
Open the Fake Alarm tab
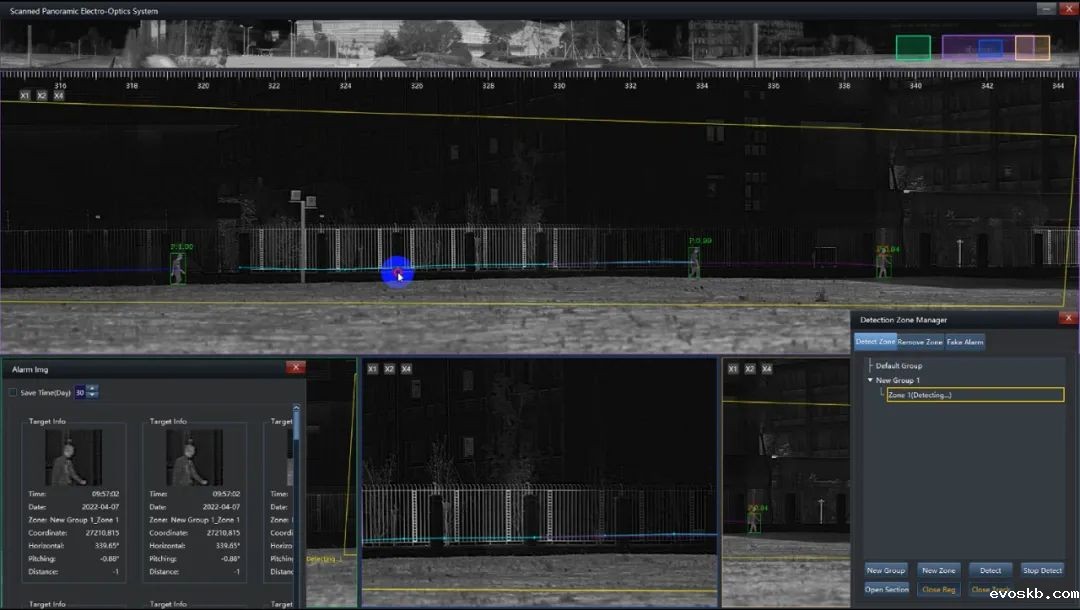pyautogui.click(x=965, y=342)
